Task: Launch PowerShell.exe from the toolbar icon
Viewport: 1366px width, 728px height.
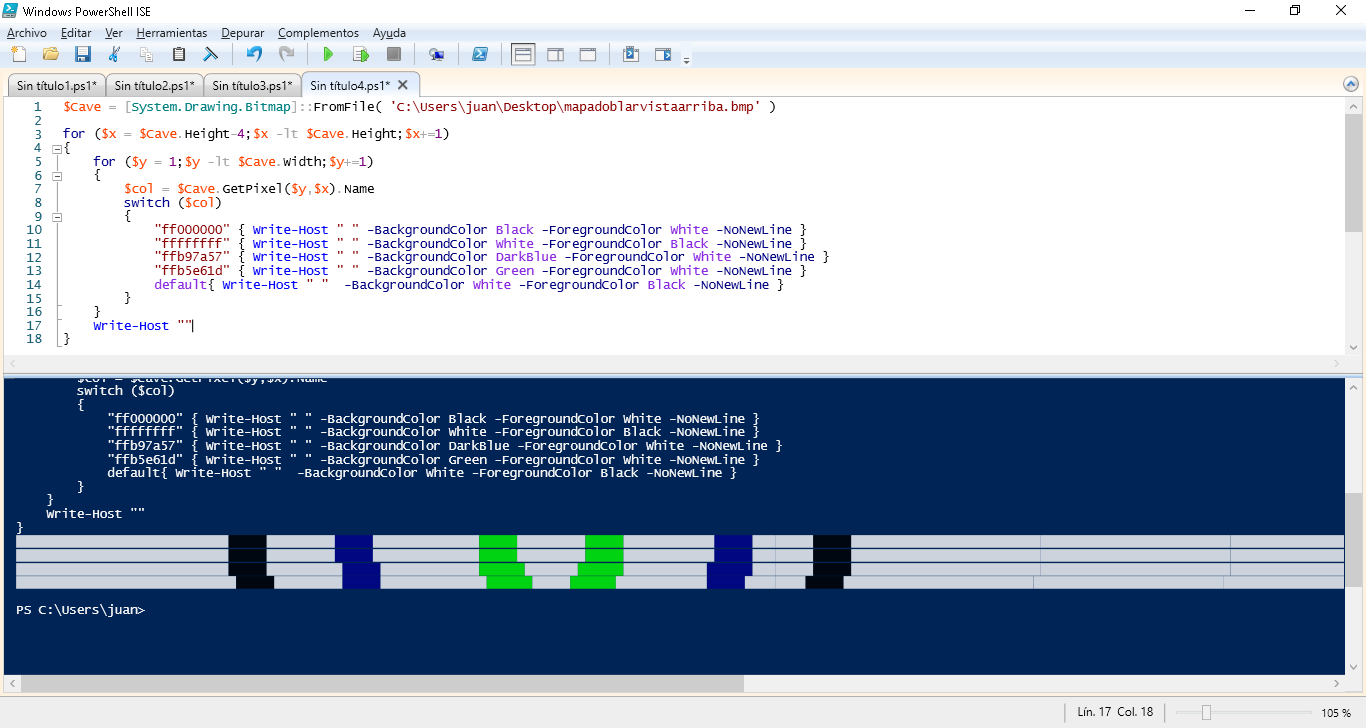Action: tap(481, 54)
